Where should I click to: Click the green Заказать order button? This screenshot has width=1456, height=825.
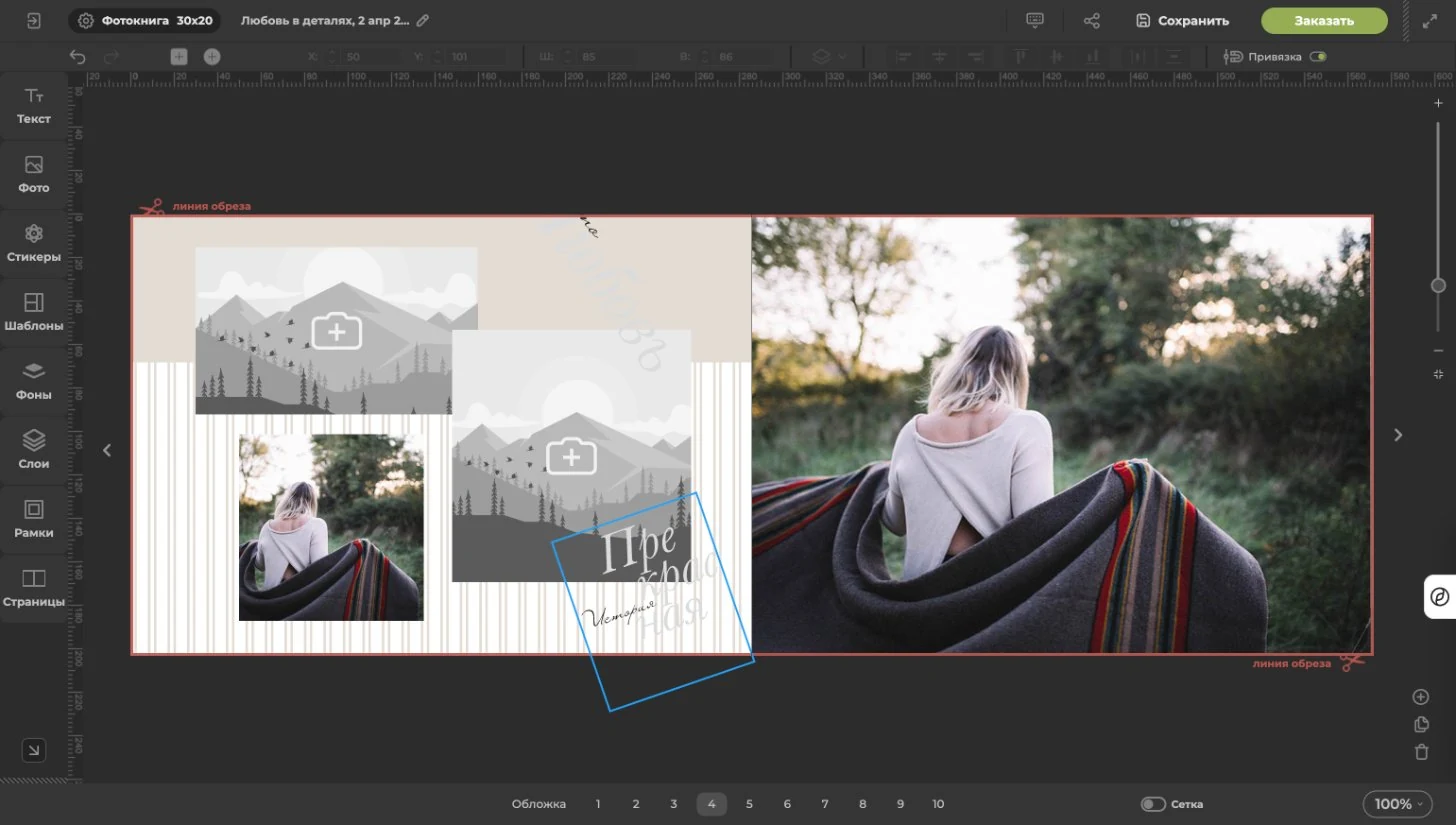pyautogui.click(x=1324, y=20)
